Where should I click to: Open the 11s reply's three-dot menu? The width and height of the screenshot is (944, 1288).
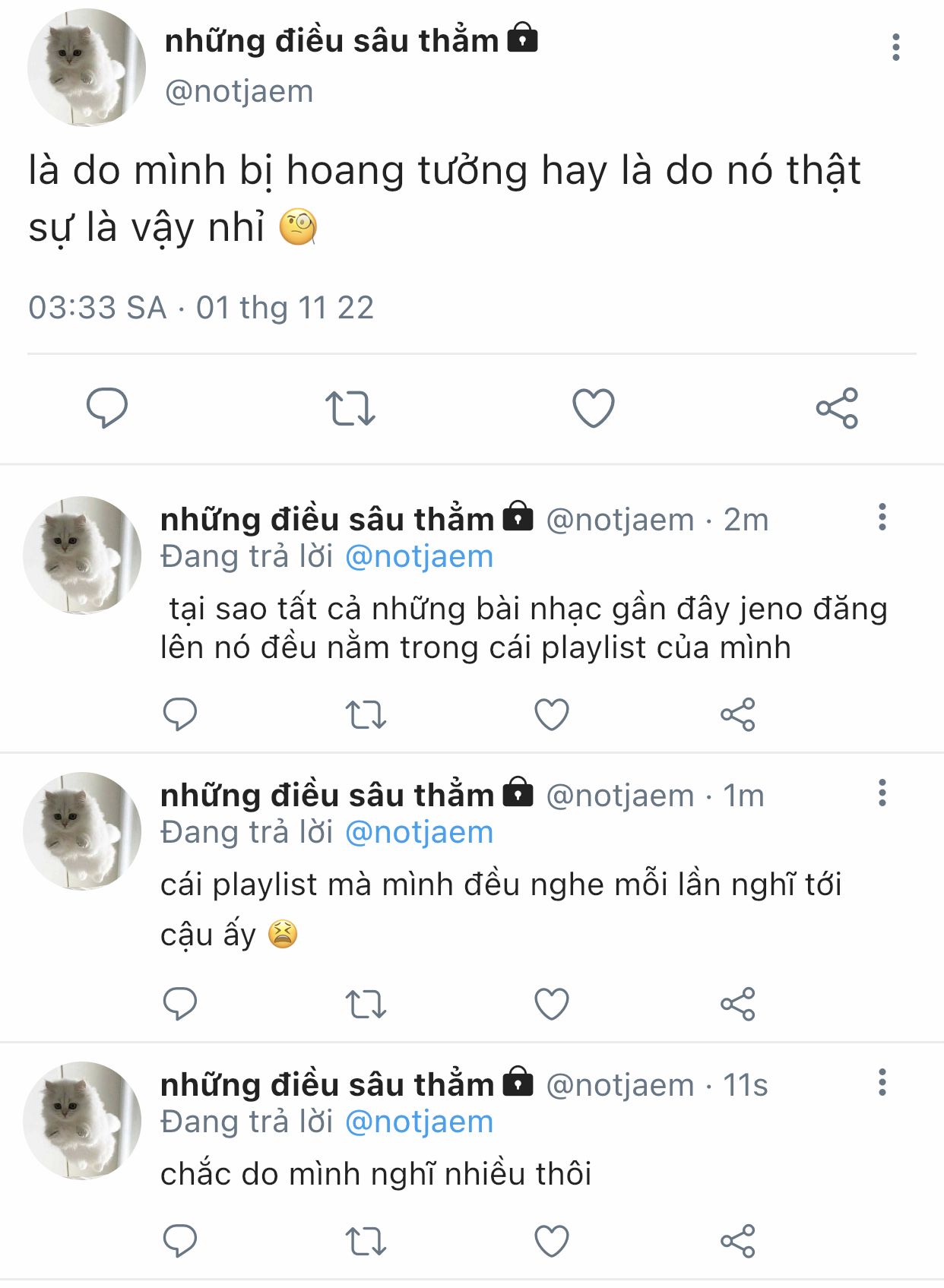882,1082
